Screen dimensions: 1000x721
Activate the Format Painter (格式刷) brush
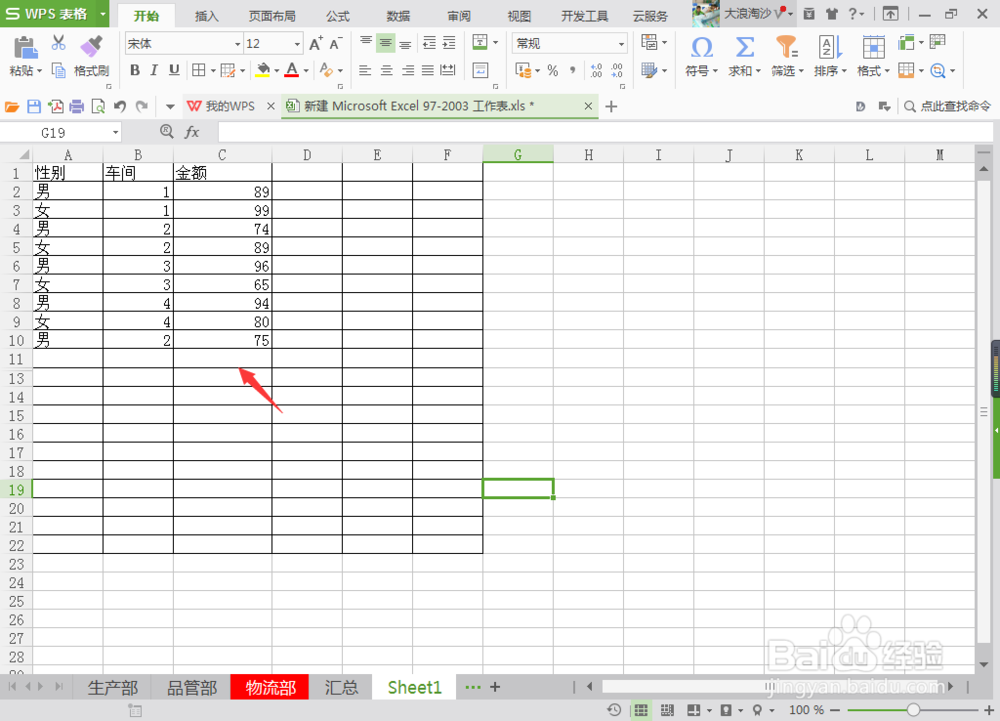click(91, 46)
